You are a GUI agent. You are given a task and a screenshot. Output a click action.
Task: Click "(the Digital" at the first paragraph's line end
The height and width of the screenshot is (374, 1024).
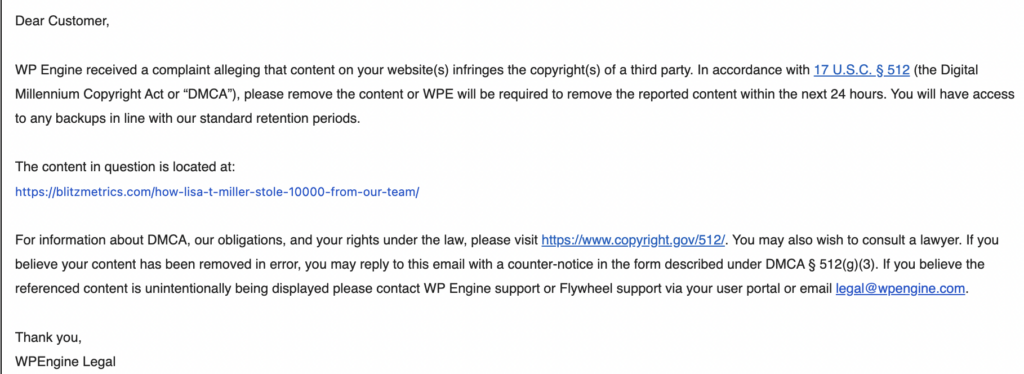(946, 70)
